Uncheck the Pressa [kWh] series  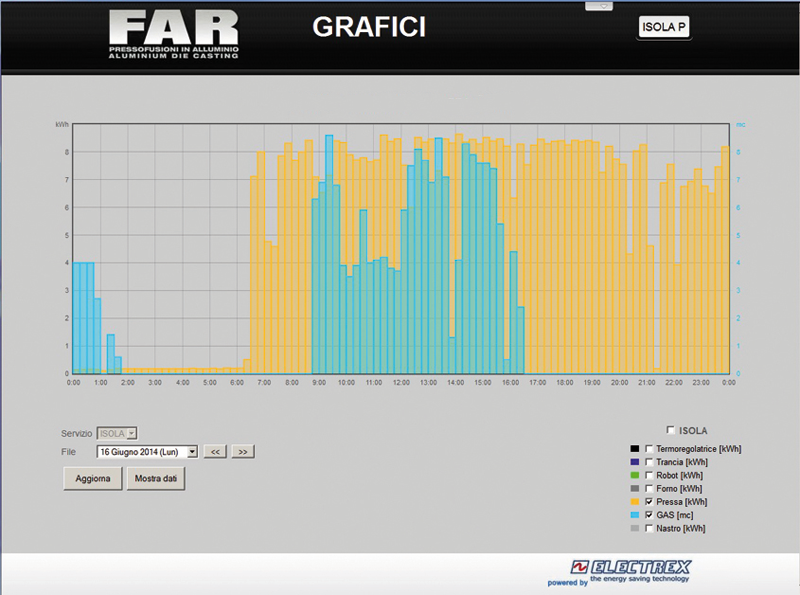(x=649, y=501)
